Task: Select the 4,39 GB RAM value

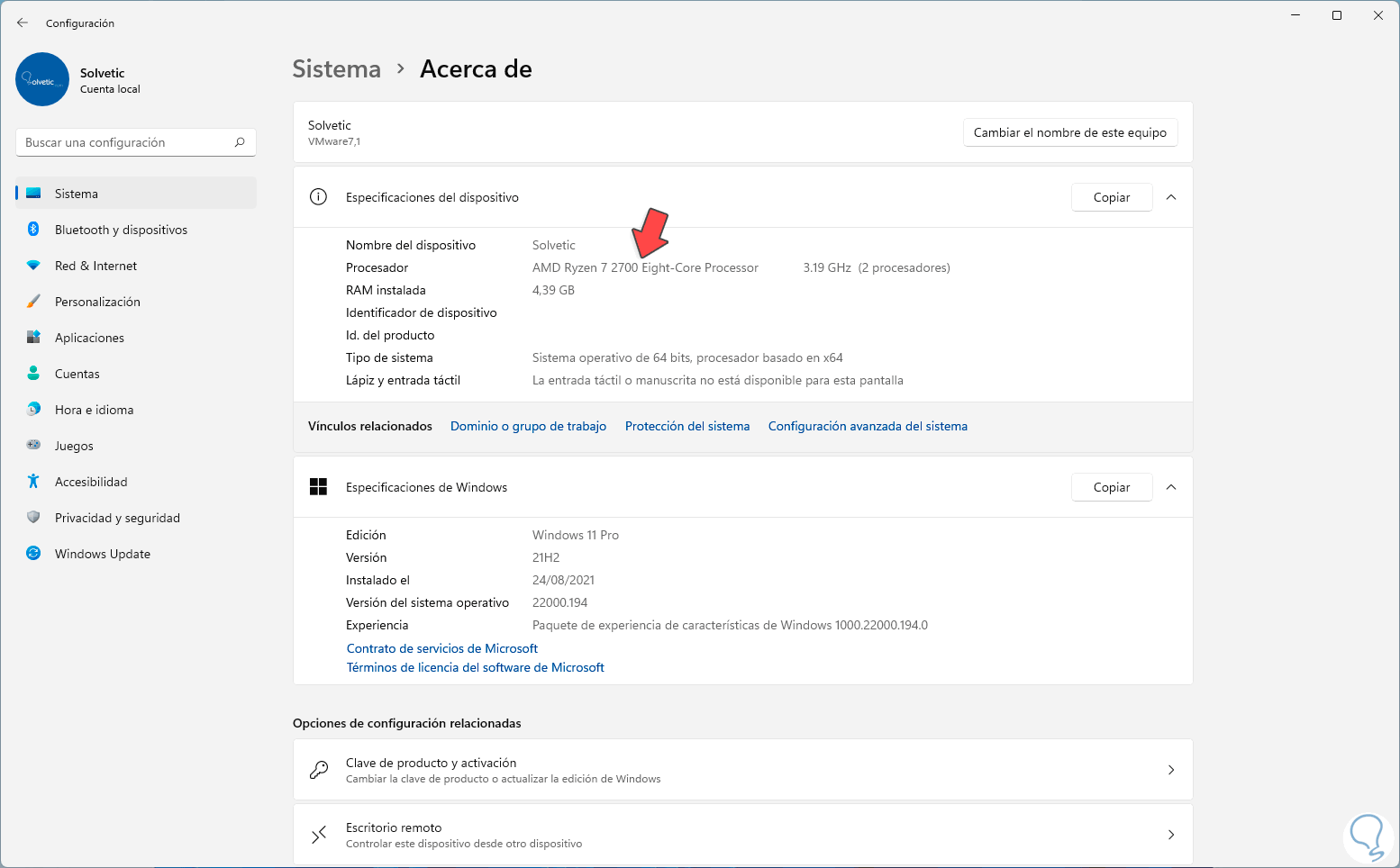Action: pos(553,290)
